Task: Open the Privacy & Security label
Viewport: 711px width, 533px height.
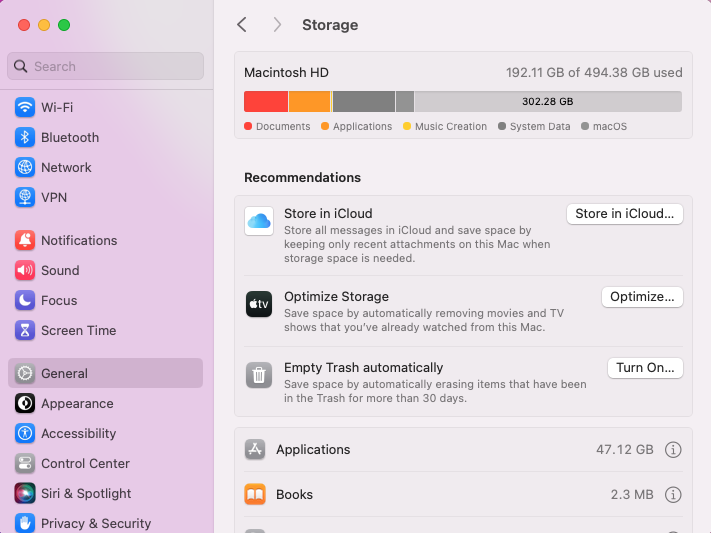Action: pyautogui.click(x=96, y=523)
